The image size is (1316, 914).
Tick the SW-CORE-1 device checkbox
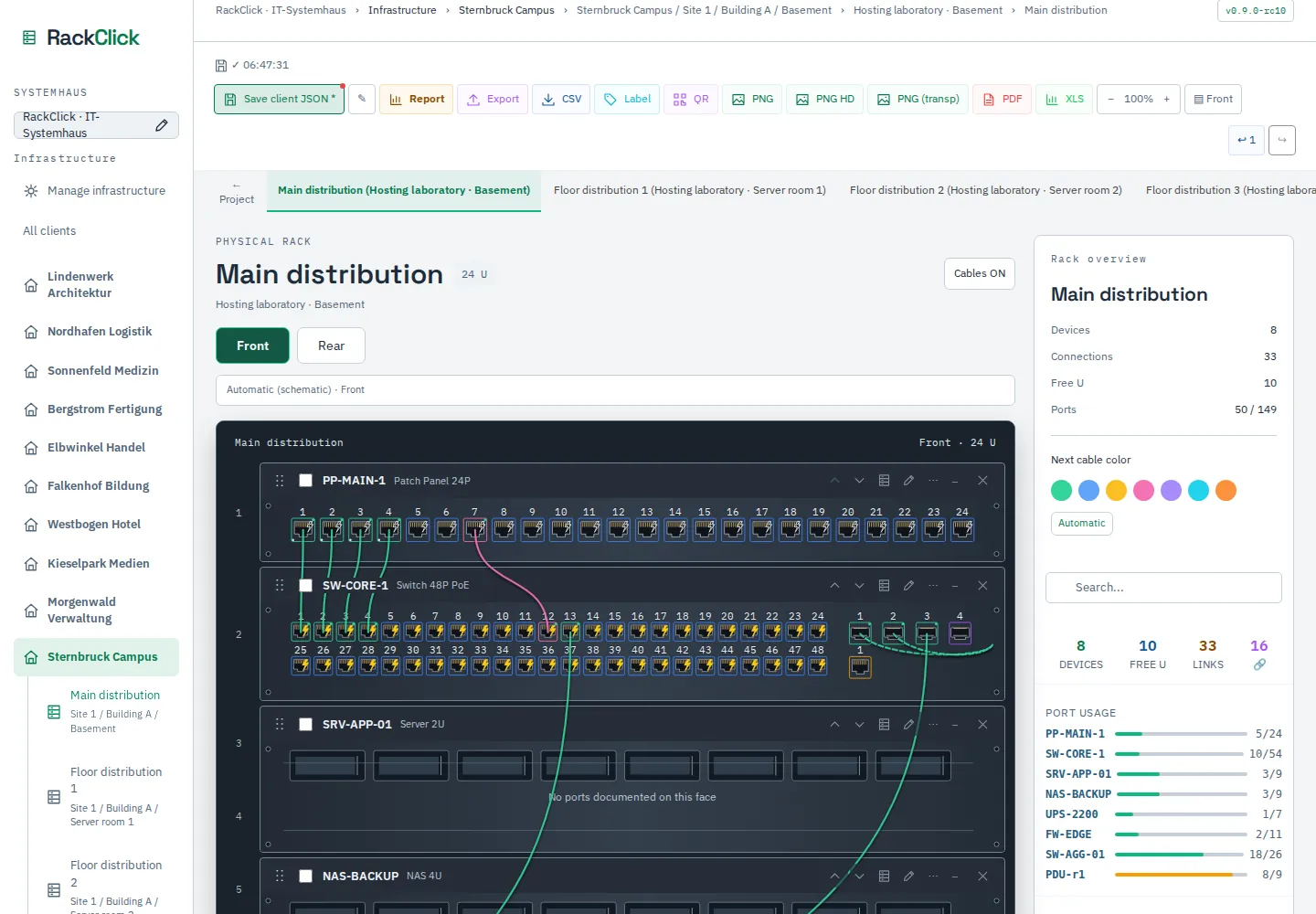point(306,586)
